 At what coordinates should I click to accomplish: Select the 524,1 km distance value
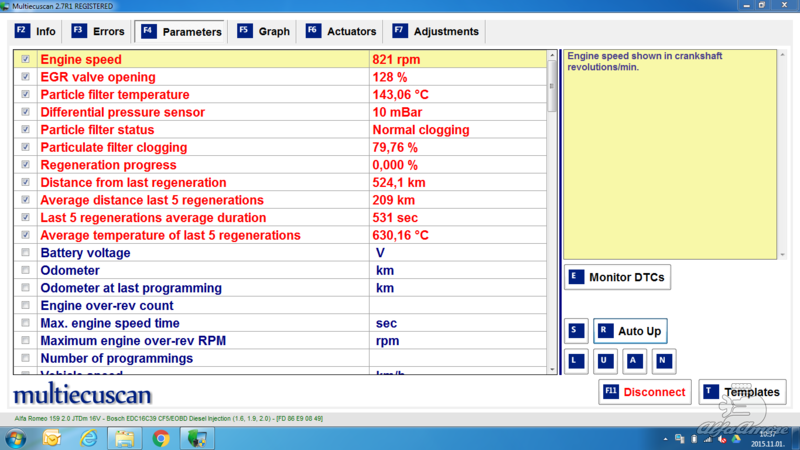point(399,183)
